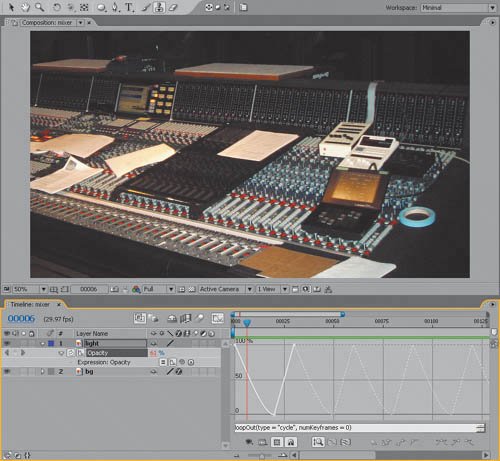500x461 pixels.
Task: Select the Pen tool
Action: click(115, 7)
